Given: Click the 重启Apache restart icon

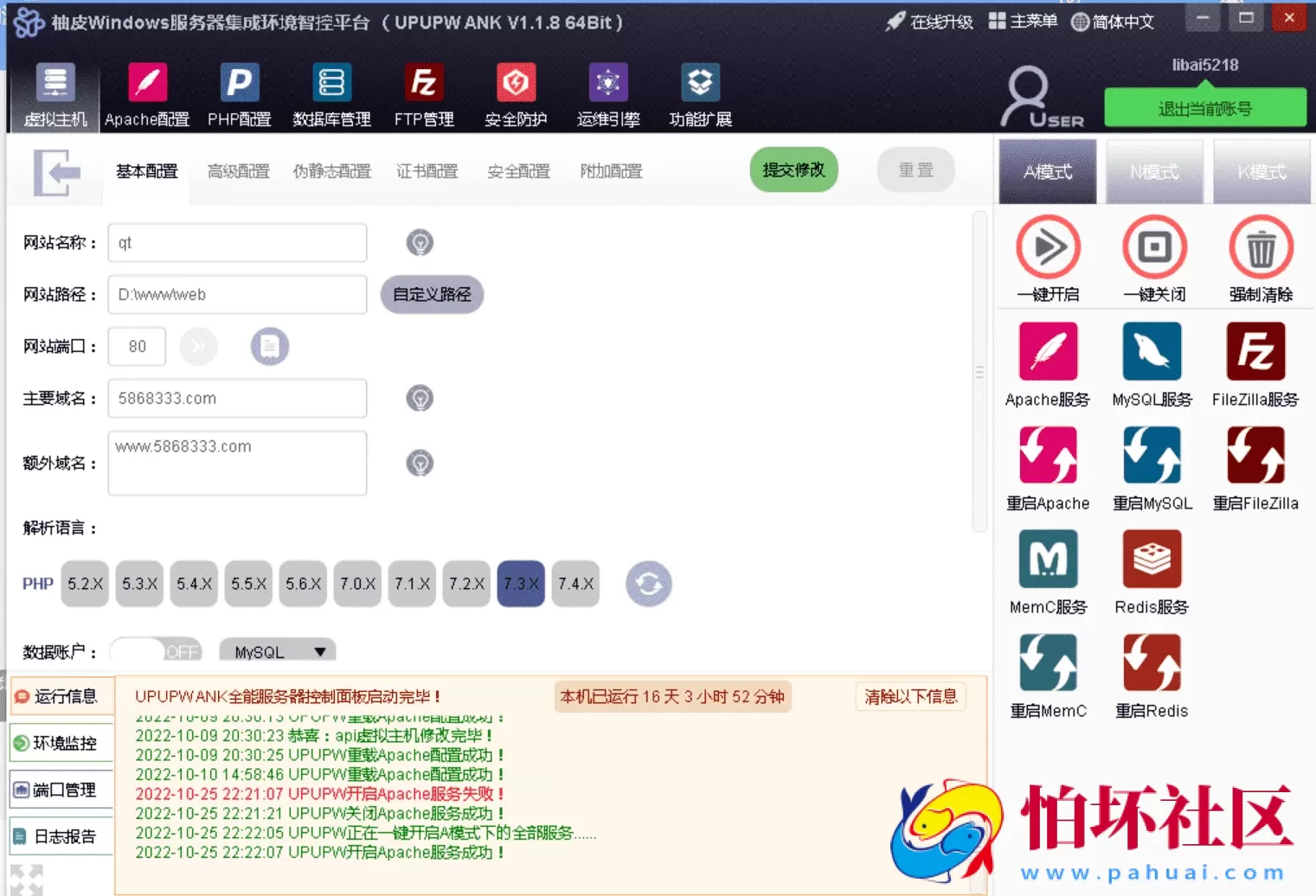Looking at the screenshot, I should click(1048, 454).
